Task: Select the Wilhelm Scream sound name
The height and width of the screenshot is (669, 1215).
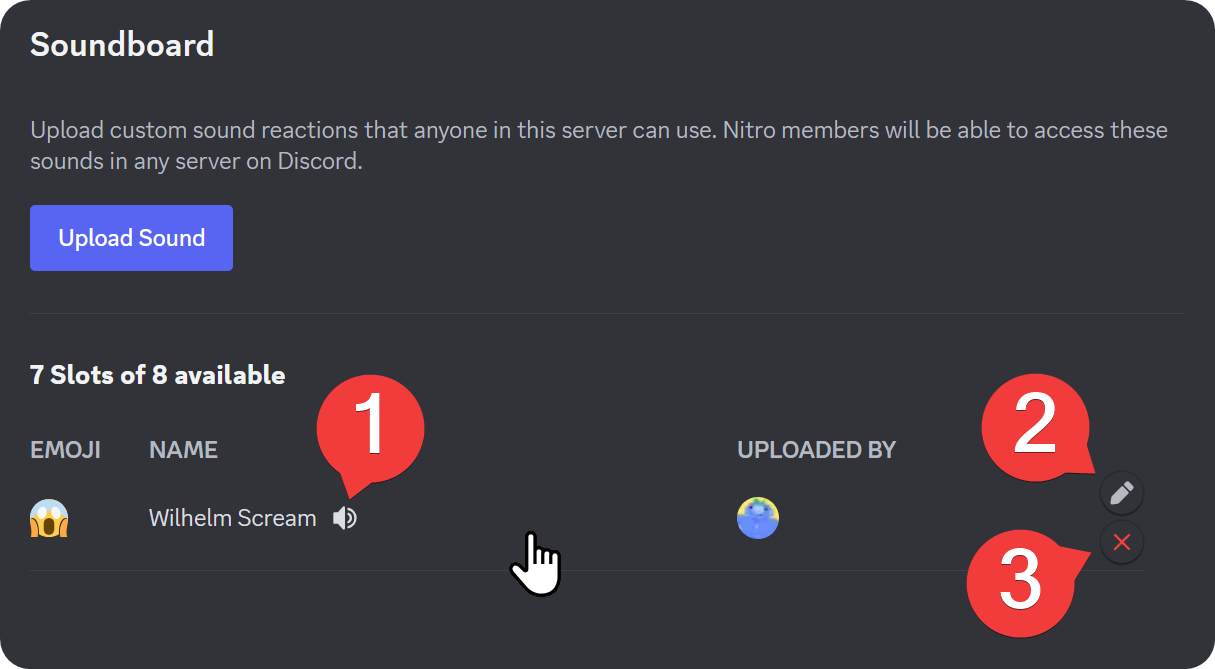Action: pyautogui.click(x=232, y=518)
